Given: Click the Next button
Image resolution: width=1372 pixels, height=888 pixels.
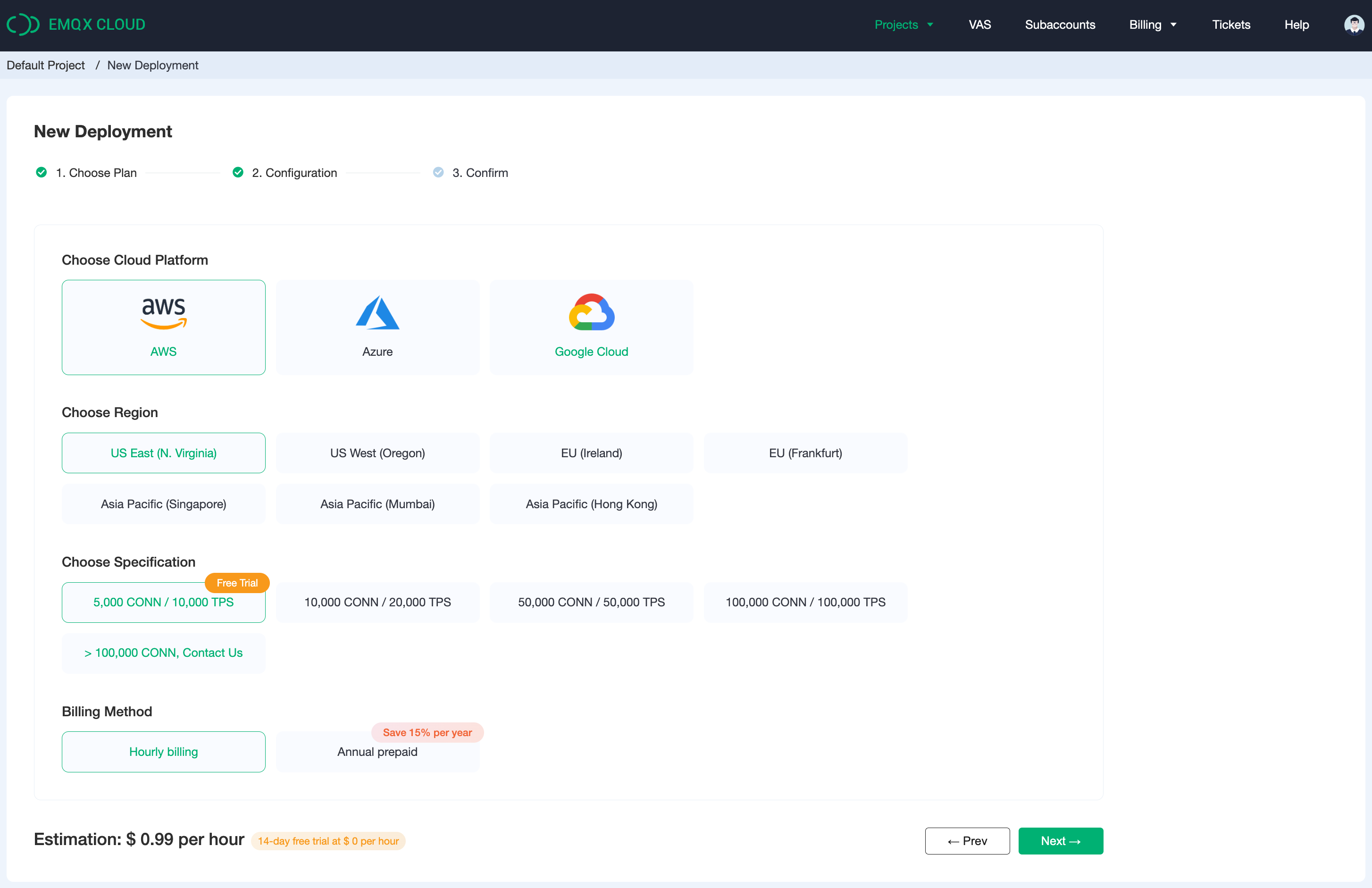Looking at the screenshot, I should (x=1060, y=841).
